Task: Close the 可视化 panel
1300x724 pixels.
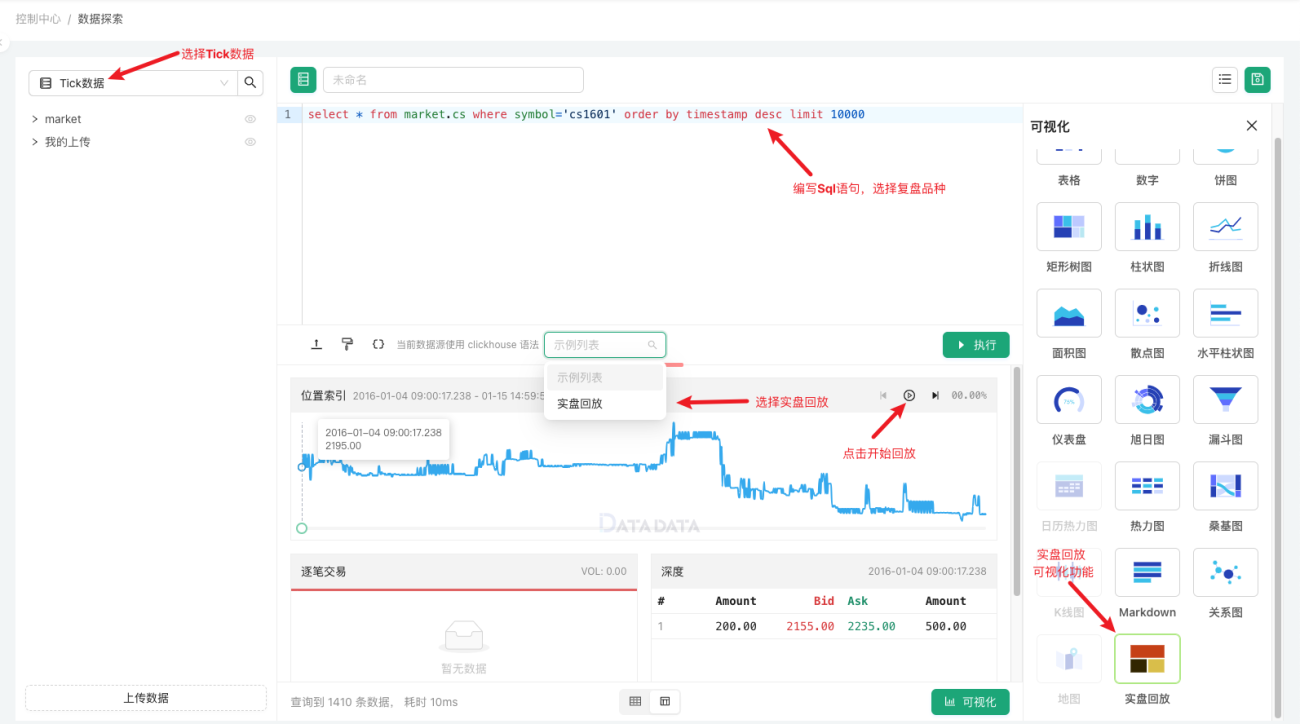Action: tap(1251, 126)
